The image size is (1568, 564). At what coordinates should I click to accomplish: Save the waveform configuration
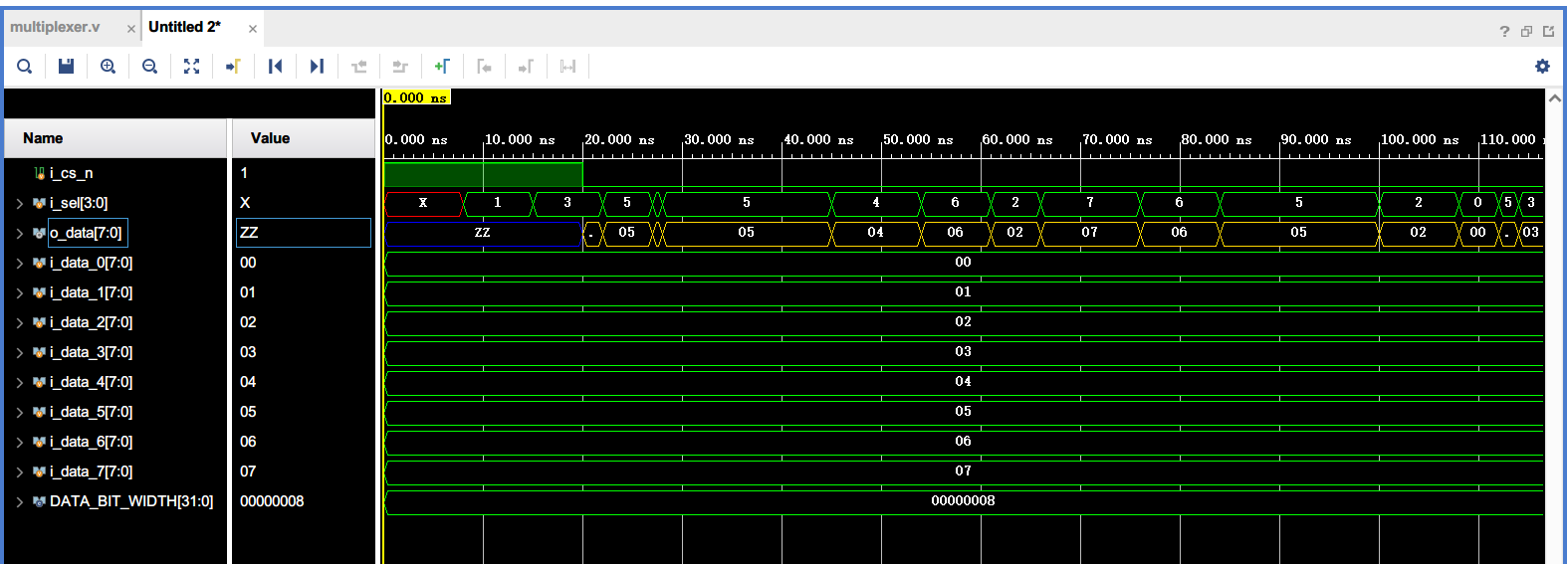[67, 67]
